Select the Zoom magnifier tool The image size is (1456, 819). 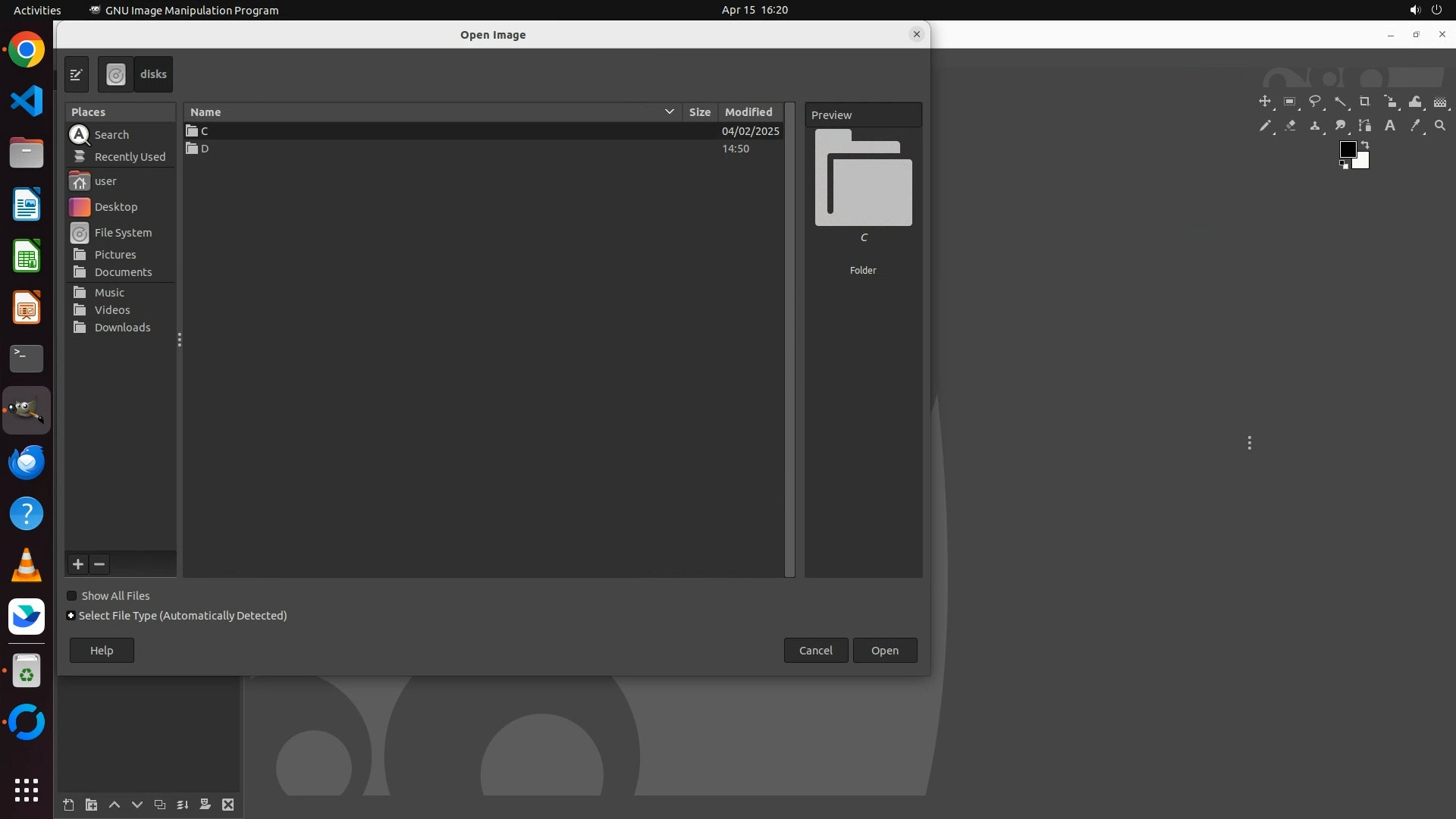coord(1439,126)
